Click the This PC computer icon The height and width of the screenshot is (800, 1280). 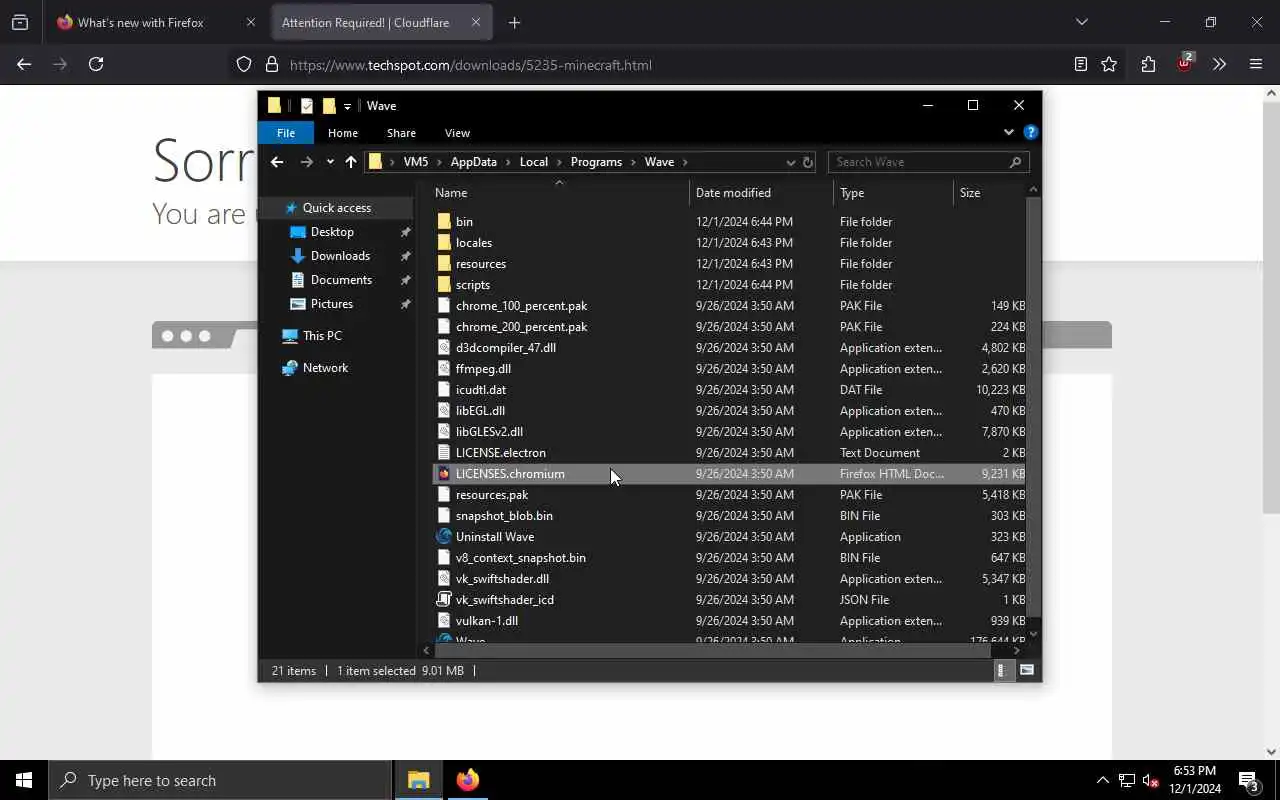(290, 335)
